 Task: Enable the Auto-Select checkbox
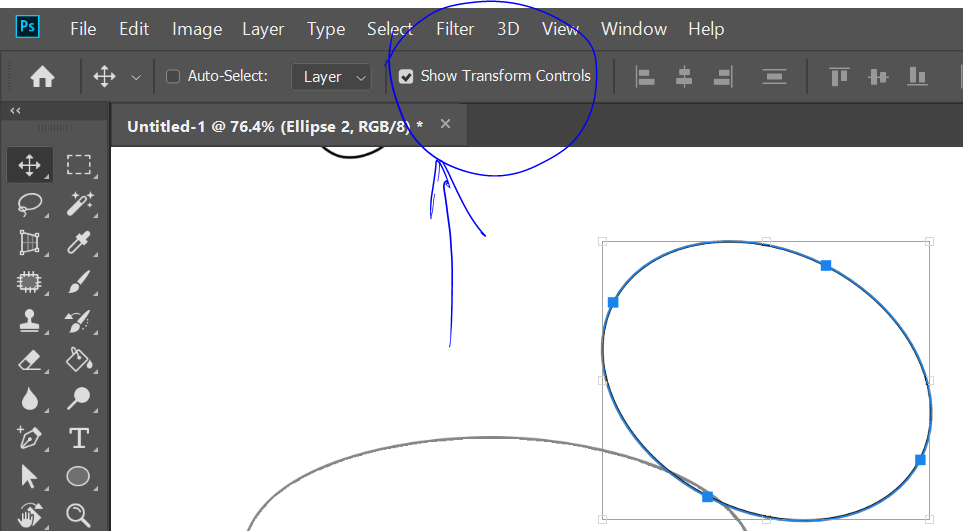point(173,76)
